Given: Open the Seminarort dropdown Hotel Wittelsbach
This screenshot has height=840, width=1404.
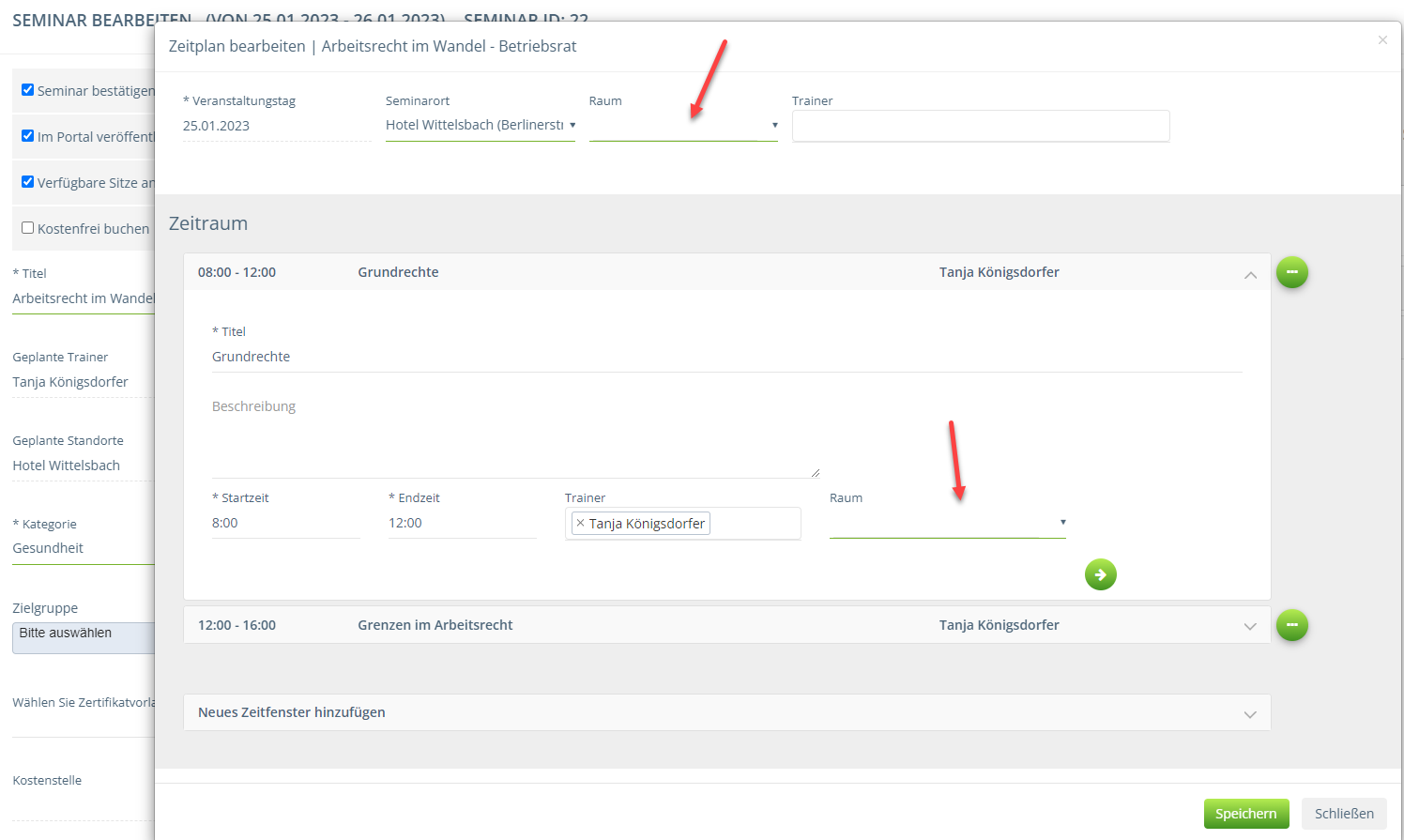Looking at the screenshot, I should pyautogui.click(x=480, y=125).
